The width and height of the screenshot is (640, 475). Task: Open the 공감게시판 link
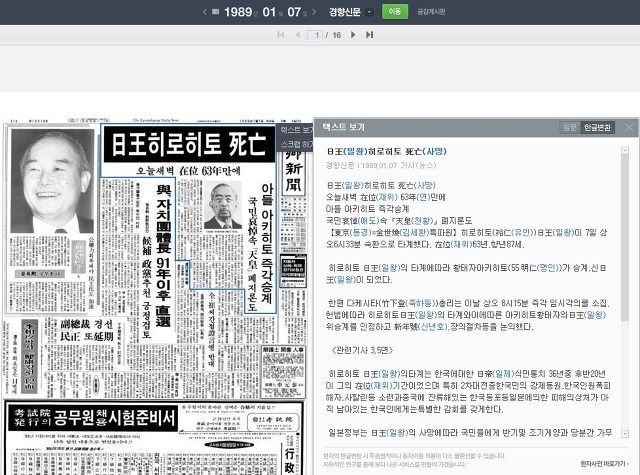(x=431, y=12)
